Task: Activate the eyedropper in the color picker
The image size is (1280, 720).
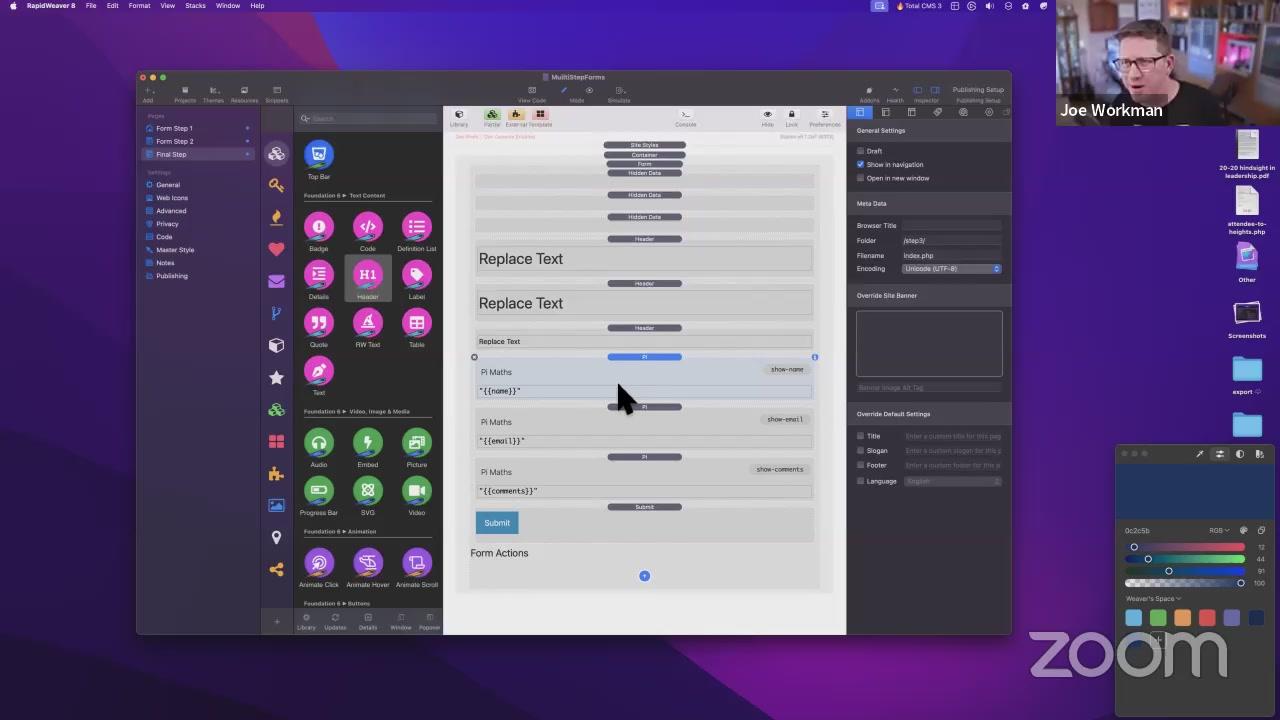Action: coord(1199,454)
